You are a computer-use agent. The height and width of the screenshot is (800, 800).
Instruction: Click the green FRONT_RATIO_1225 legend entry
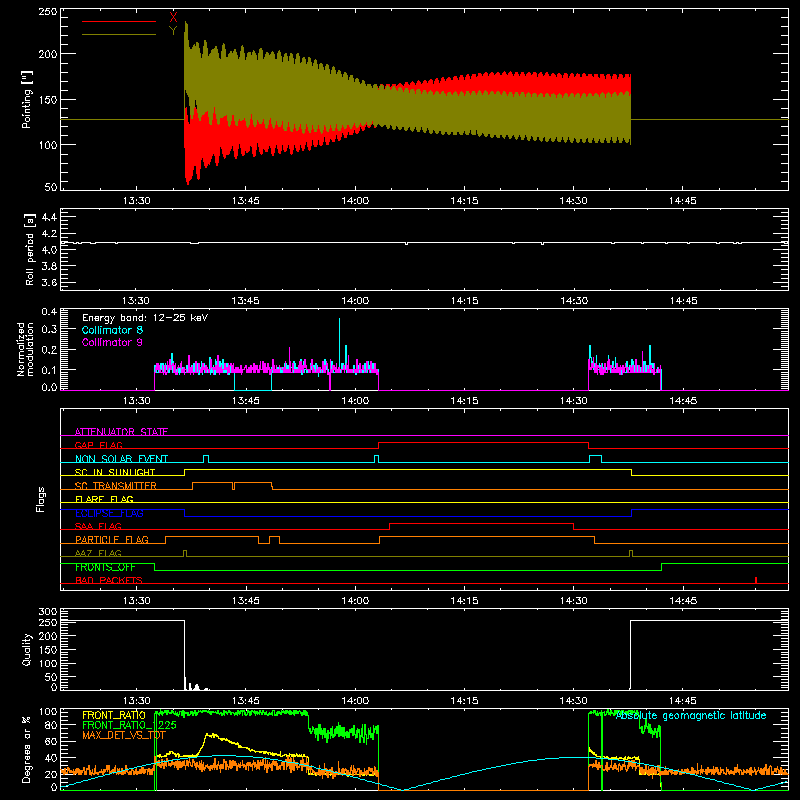pyautogui.click(x=129, y=725)
